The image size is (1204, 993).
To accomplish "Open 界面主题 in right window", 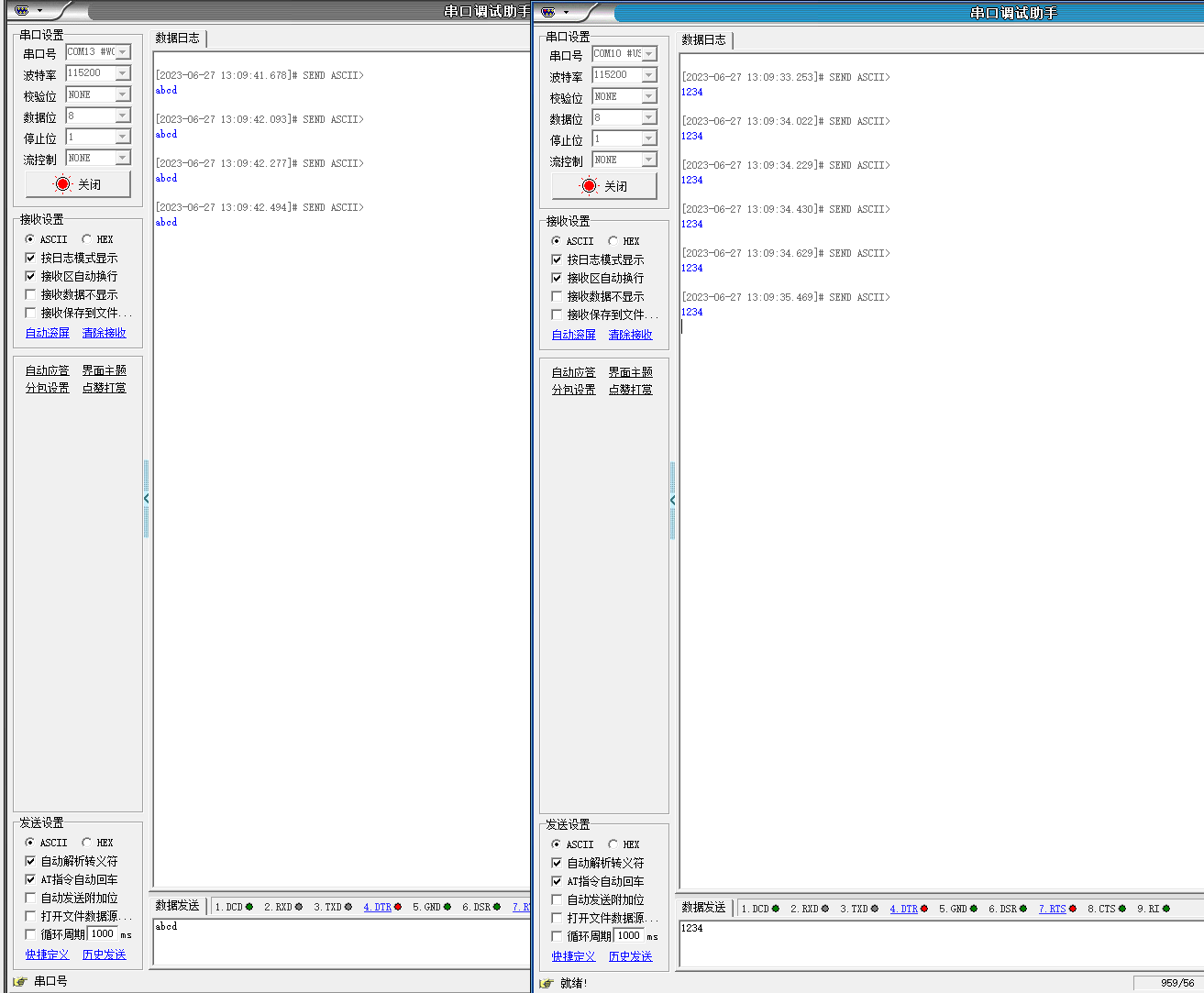I will 631,372.
